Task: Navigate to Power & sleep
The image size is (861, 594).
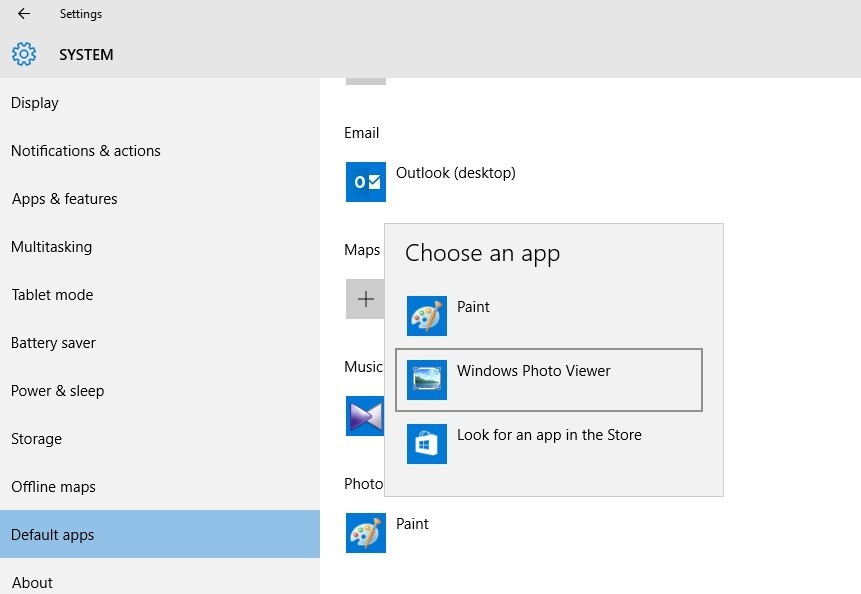Action: click(58, 391)
